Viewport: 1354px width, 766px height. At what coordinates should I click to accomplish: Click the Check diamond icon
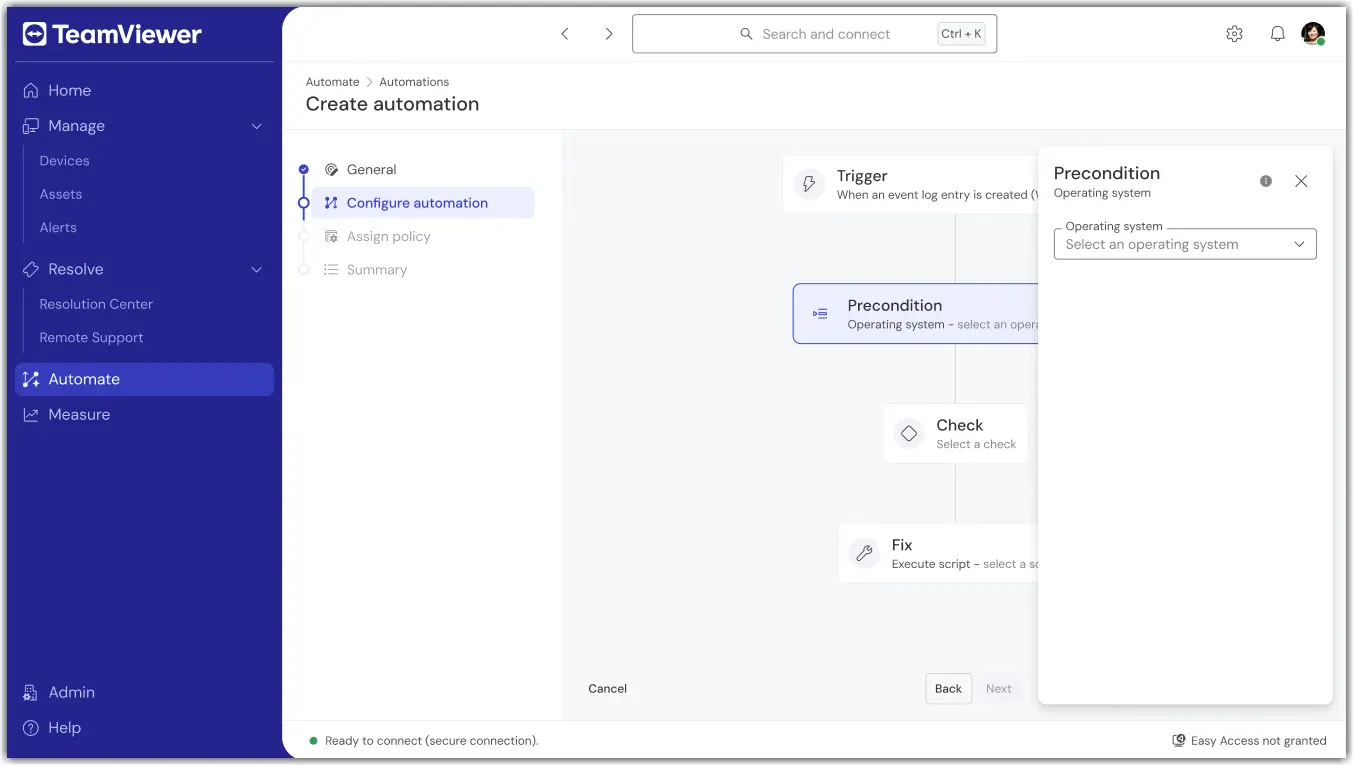click(x=909, y=434)
